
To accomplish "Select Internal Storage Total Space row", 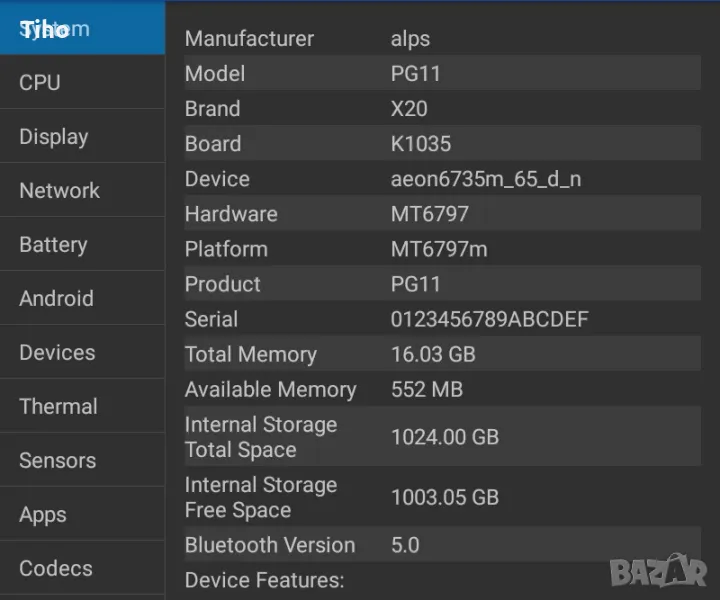I will point(442,437).
